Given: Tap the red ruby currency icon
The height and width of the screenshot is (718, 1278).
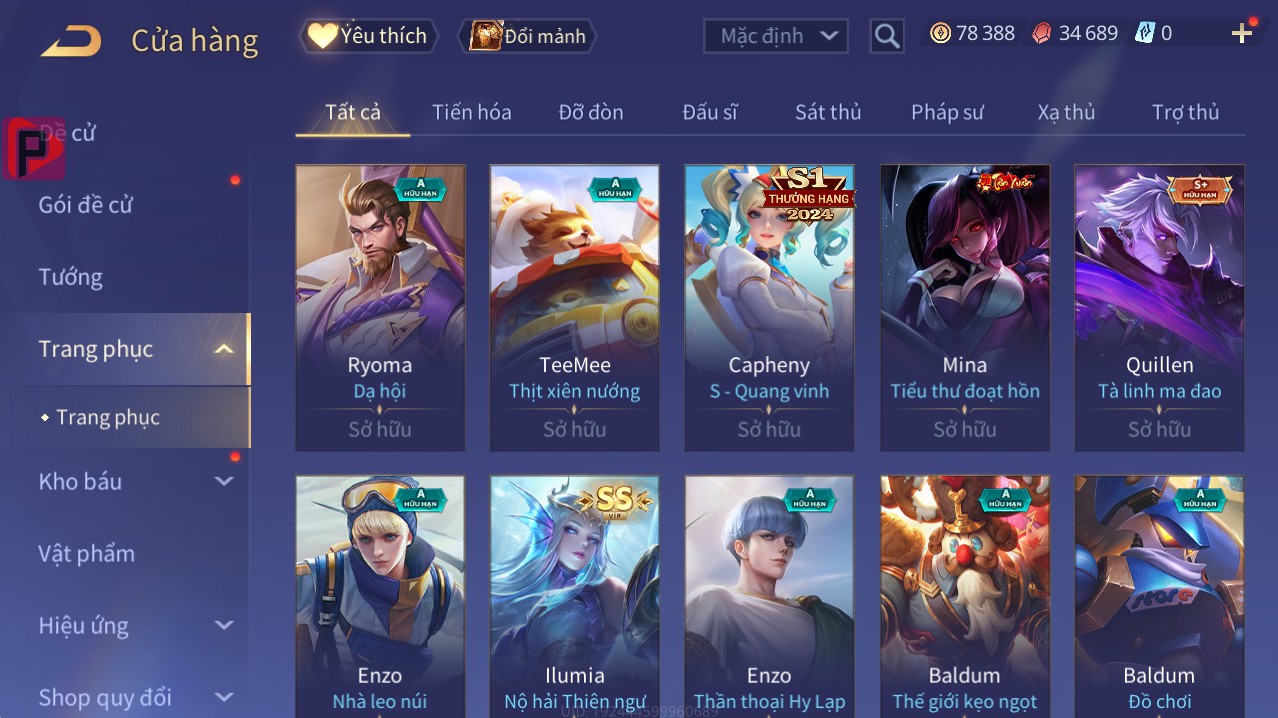Looking at the screenshot, I should [1042, 33].
